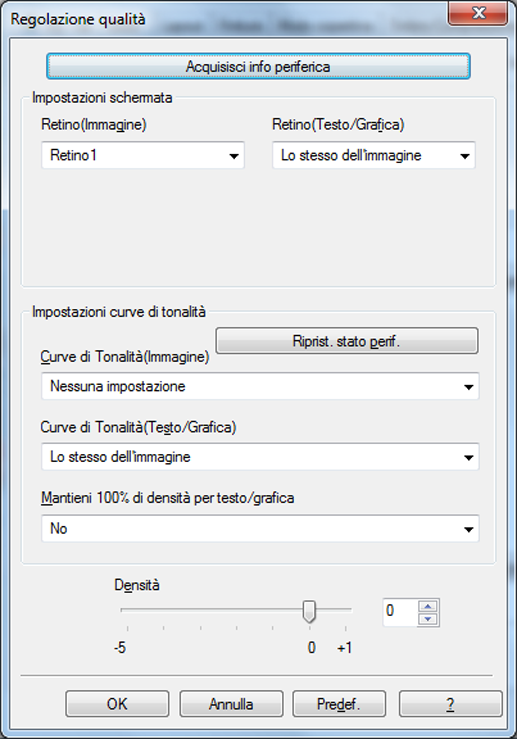Decrease density with the down spinner arrow
The height and width of the screenshot is (739, 517).
[x=428, y=619]
